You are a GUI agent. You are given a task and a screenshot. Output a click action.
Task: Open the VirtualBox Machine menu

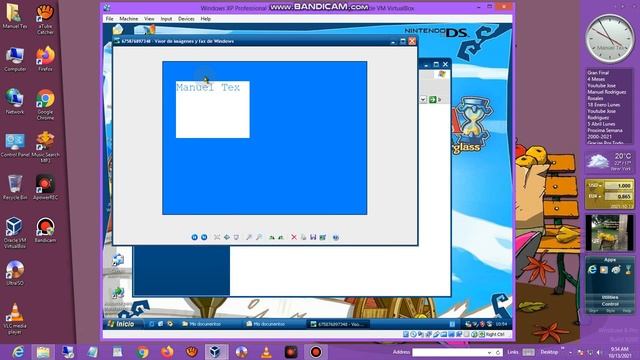pyautogui.click(x=129, y=19)
